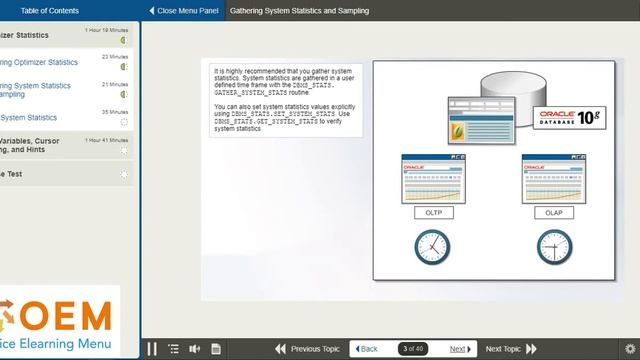The height and width of the screenshot is (360, 640).
Task: Open the Optimizer Statistics section
Action: click(67, 35)
